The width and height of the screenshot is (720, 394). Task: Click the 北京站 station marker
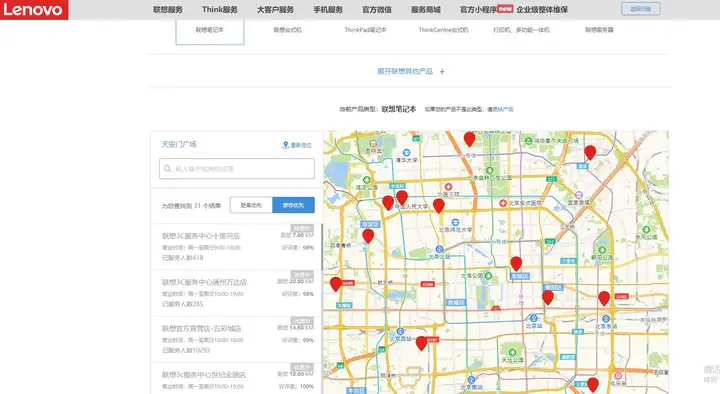(x=534, y=318)
